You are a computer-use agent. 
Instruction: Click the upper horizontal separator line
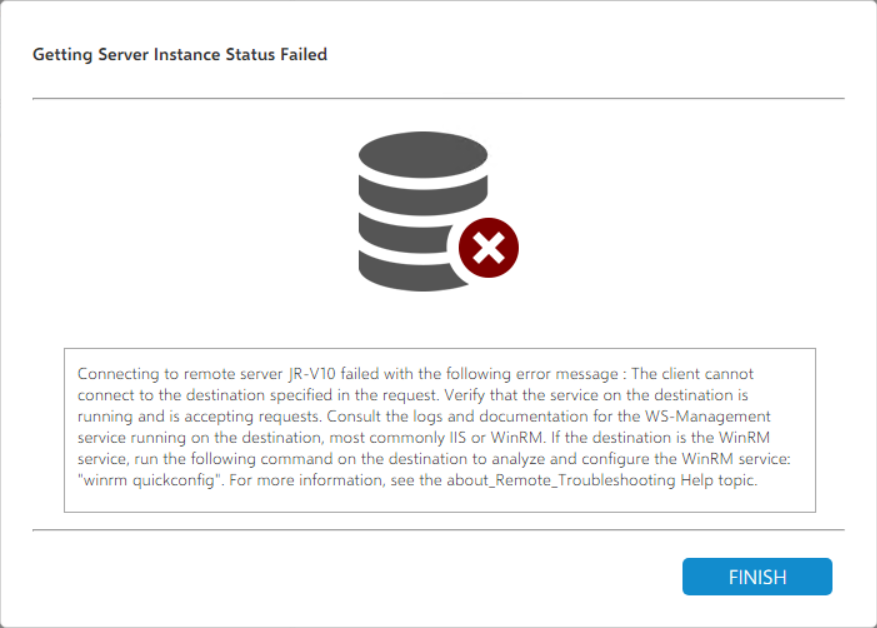click(438, 99)
